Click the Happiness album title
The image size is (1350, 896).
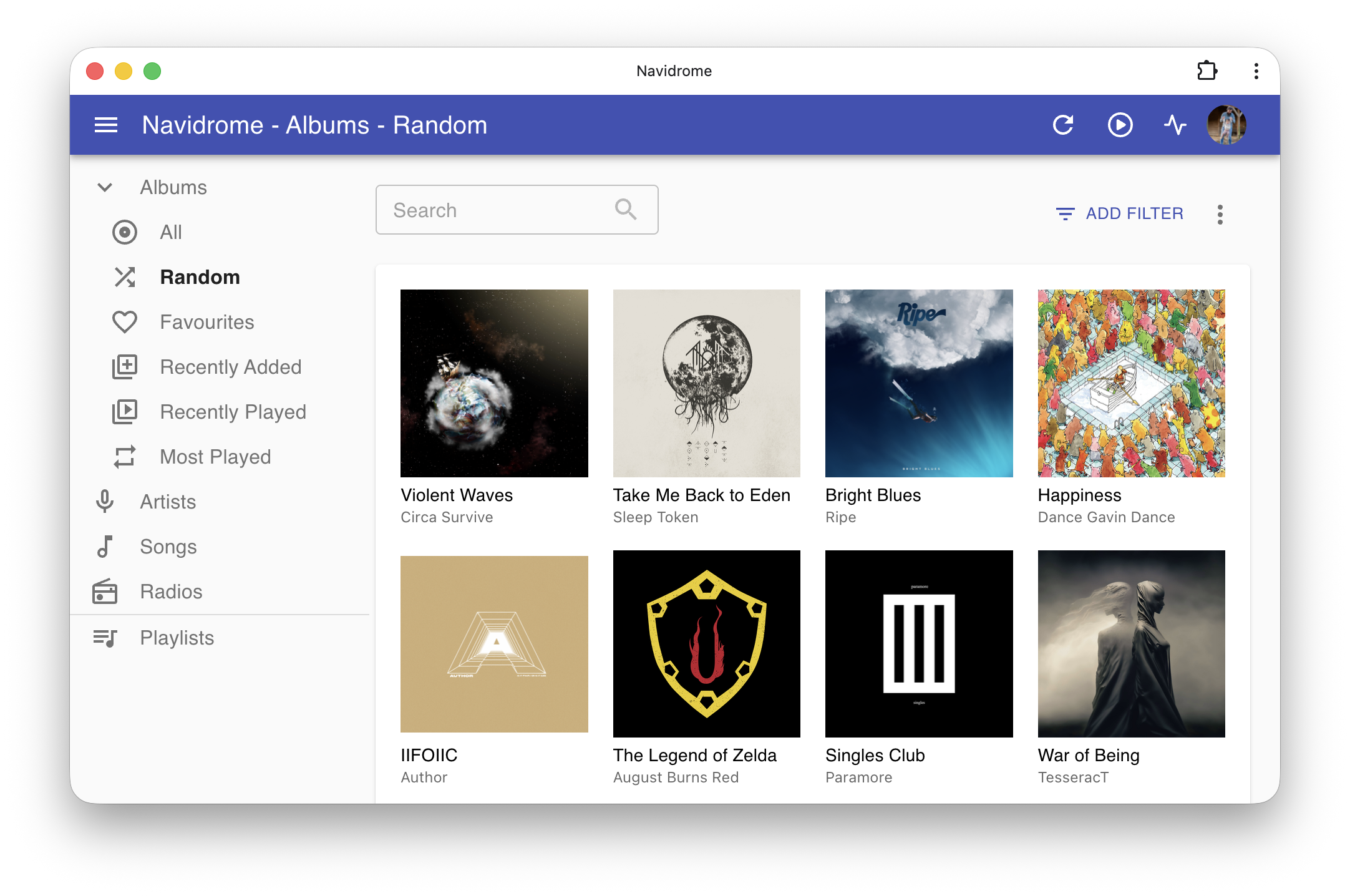(x=1080, y=495)
